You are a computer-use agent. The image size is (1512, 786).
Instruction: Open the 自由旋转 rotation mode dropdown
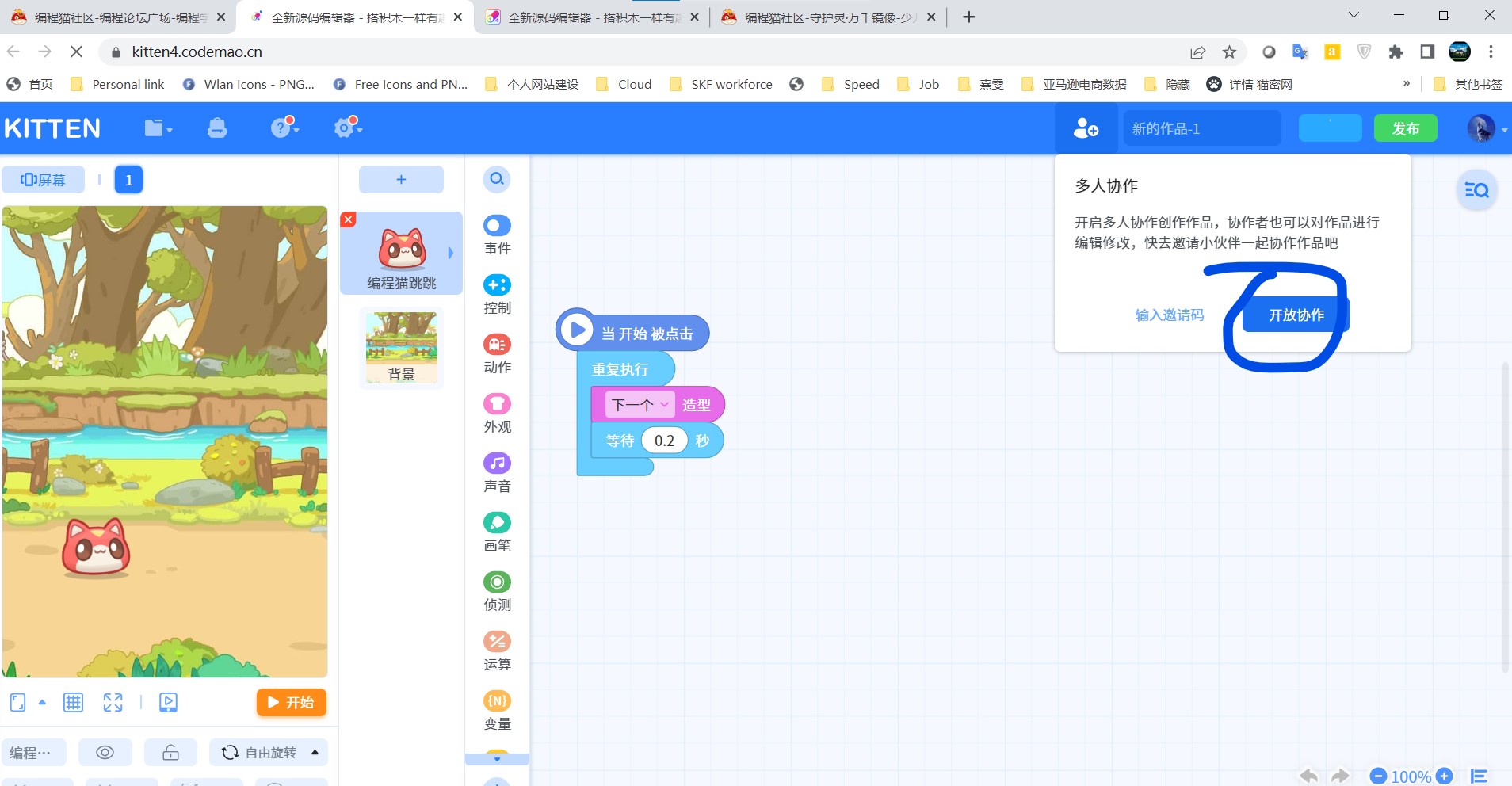(269, 752)
